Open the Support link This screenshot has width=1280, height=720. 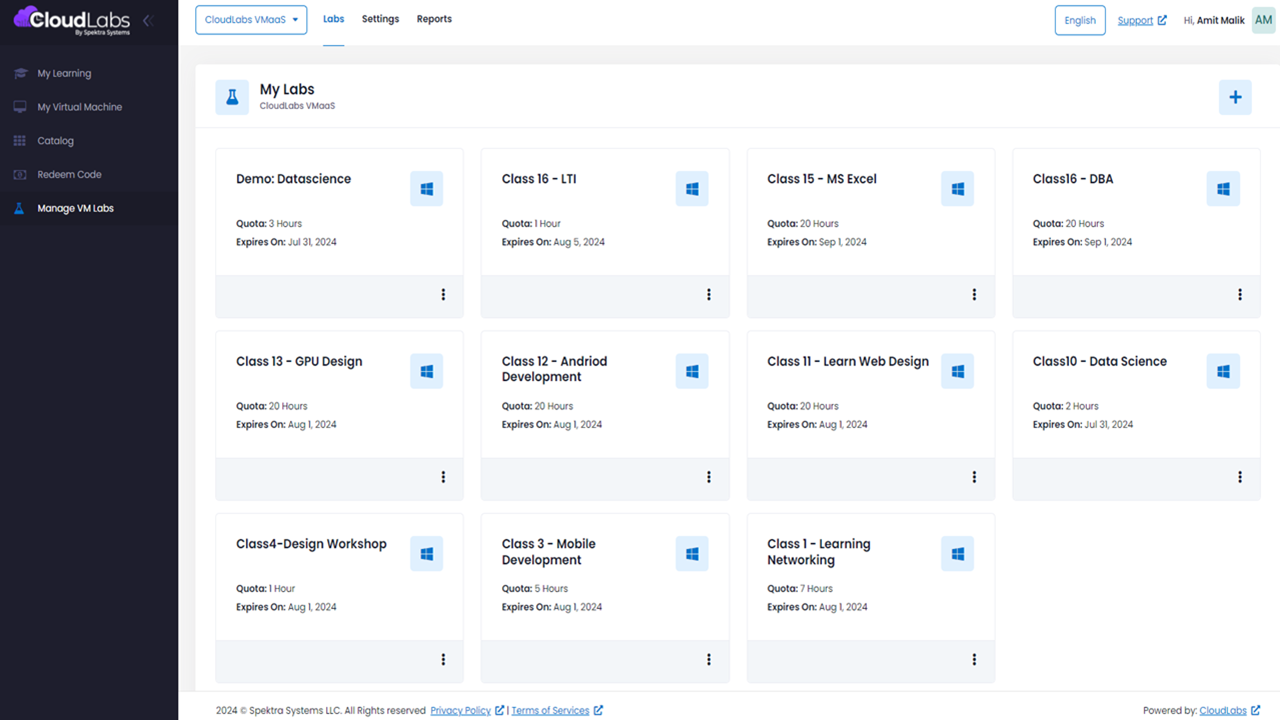pos(1142,20)
